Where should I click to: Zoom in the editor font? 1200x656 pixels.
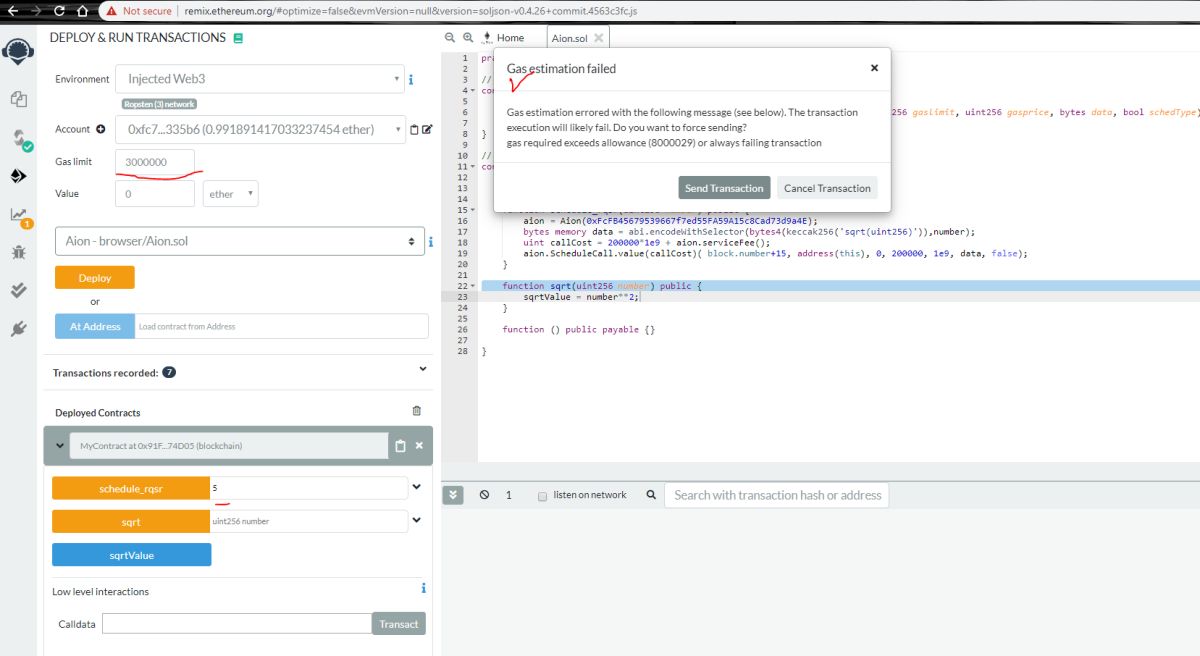[468, 37]
